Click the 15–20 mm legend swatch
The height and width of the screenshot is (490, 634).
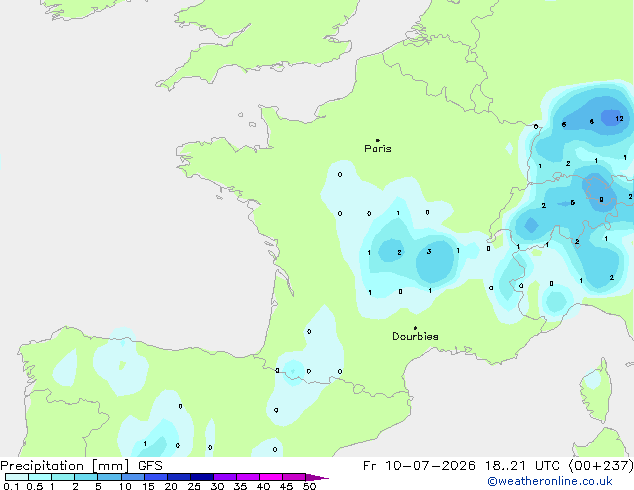click(155, 477)
